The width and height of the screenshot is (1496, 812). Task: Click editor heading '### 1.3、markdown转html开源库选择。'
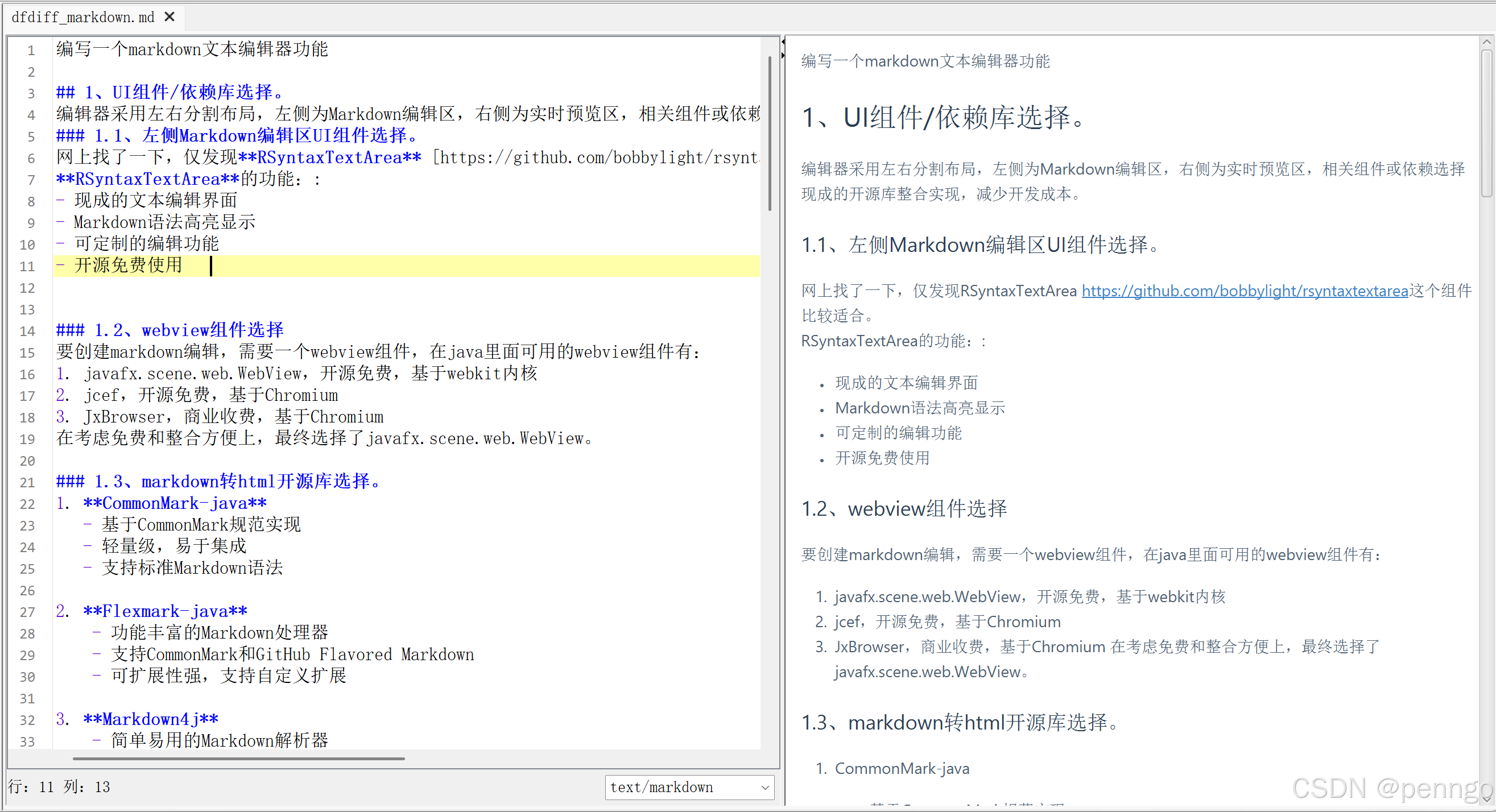(x=219, y=481)
